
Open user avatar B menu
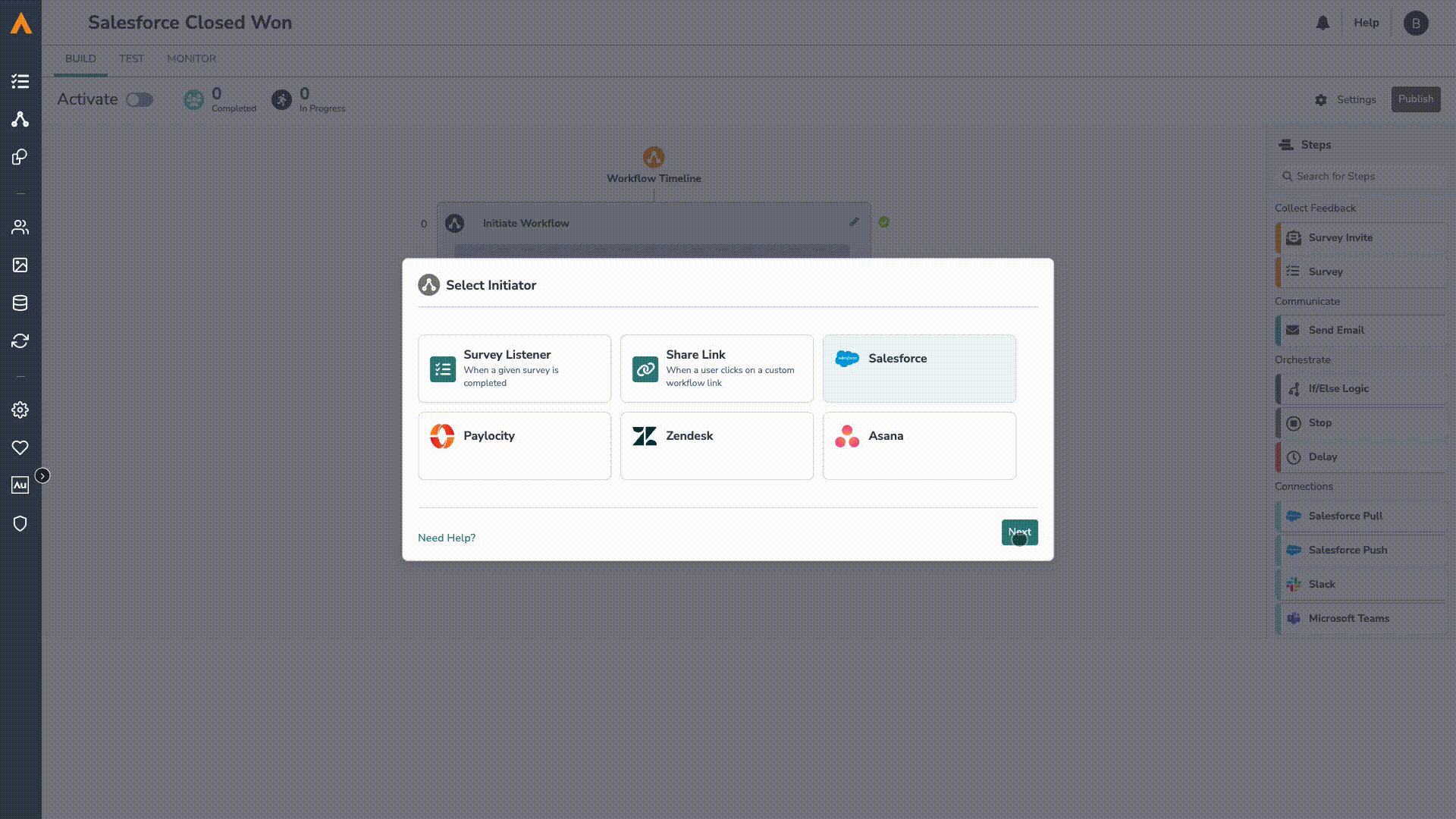pyautogui.click(x=1416, y=23)
